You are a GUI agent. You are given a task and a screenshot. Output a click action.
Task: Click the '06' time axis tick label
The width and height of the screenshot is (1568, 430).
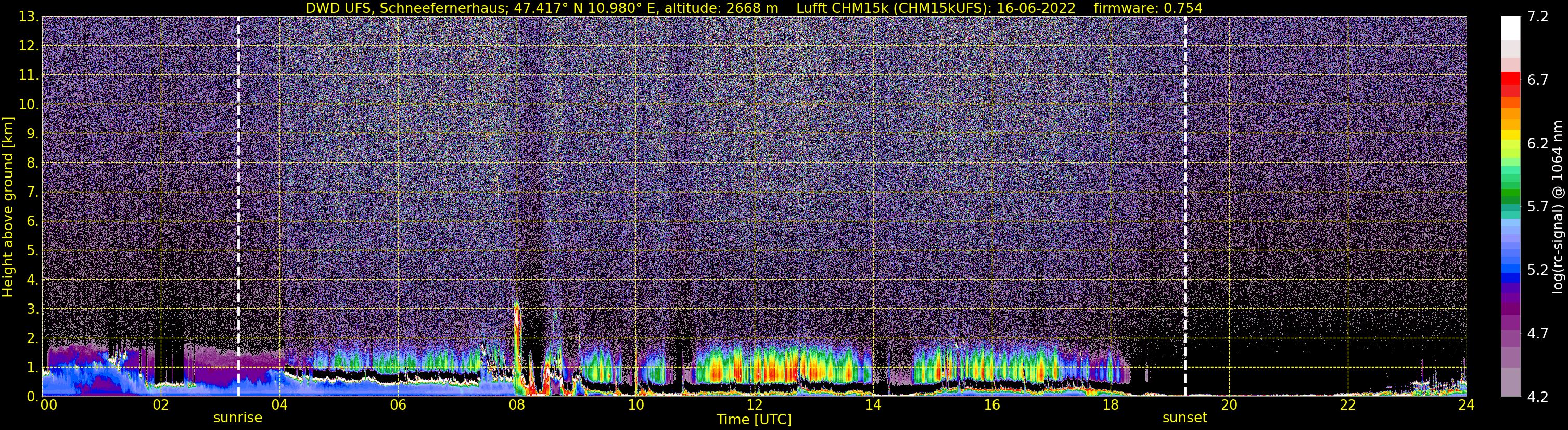pos(398,405)
